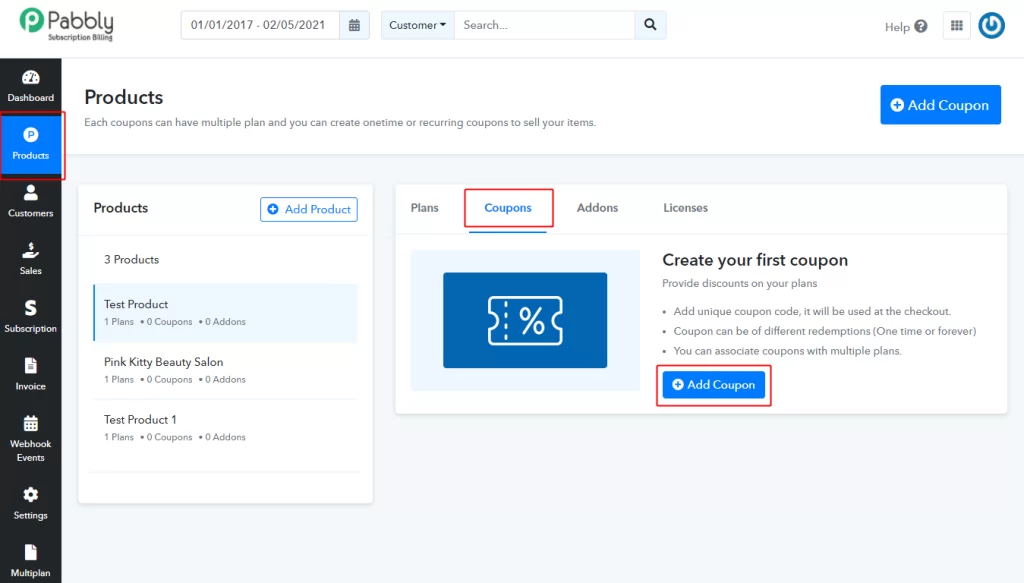This screenshot has width=1024, height=583.
Task: Click into the Search input field
Action: (543, 25)
